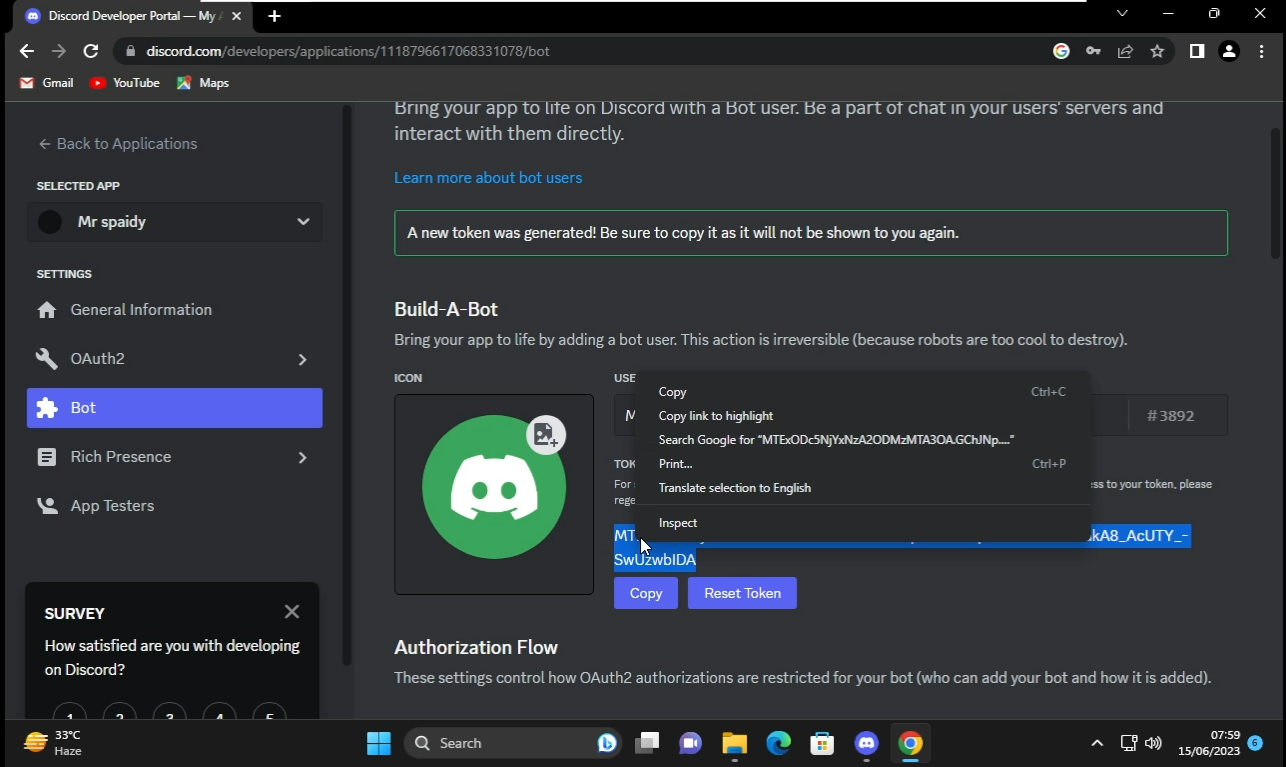Go Back to Applications
This screenshot has height=767, width=1286.
[117, 144]
